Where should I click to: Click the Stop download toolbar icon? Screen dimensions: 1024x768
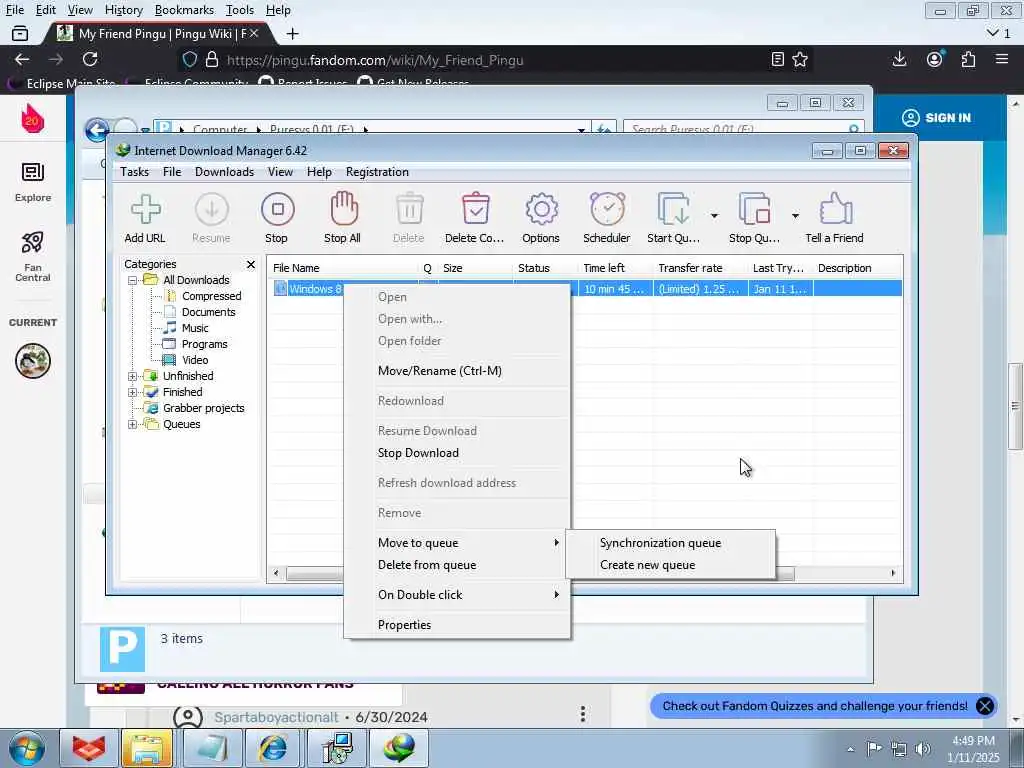(x=278, y=209)
